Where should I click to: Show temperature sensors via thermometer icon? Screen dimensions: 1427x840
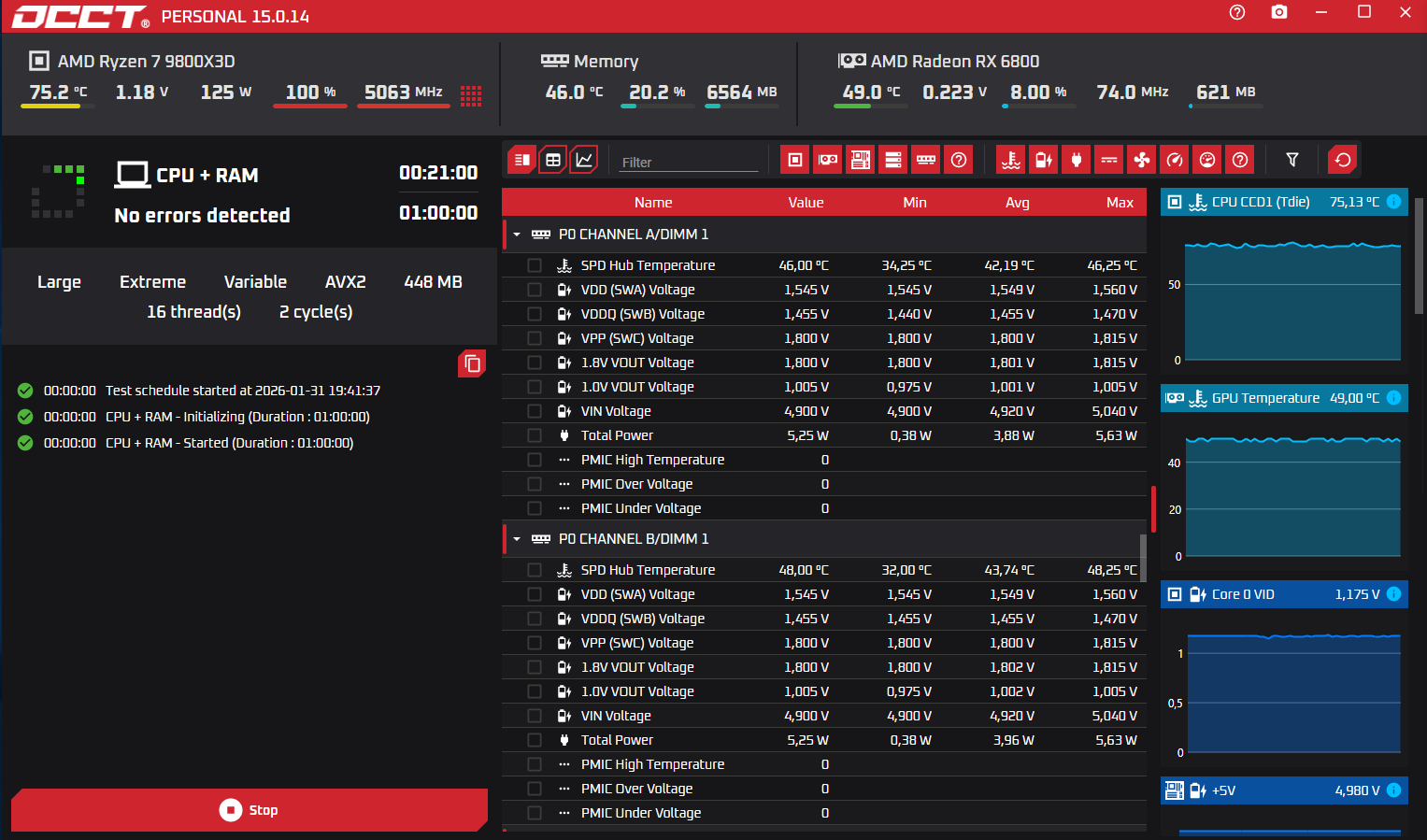pyautogui.click(x=1011, y=160)
